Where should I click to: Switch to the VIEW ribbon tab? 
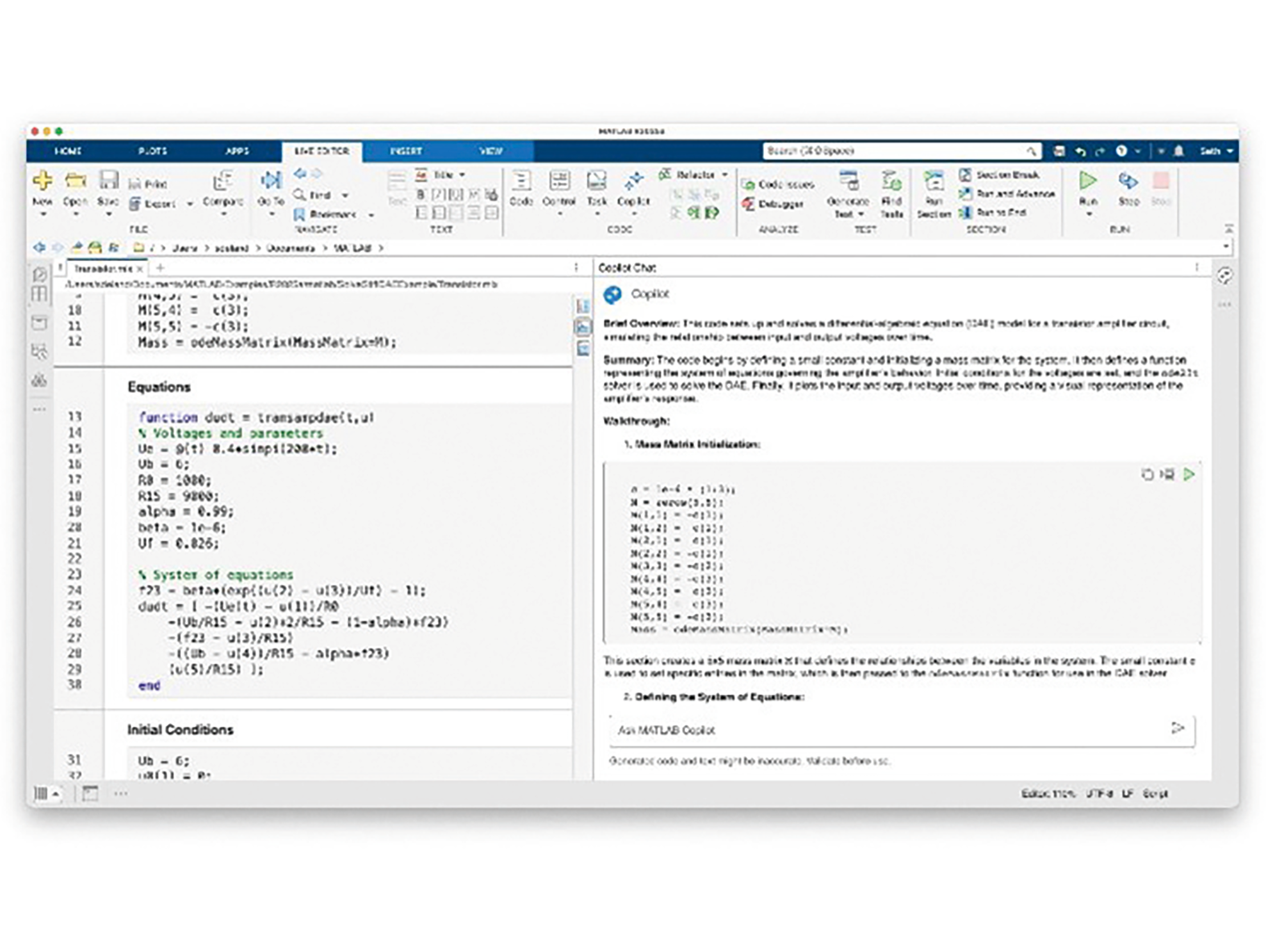point(491,151)
